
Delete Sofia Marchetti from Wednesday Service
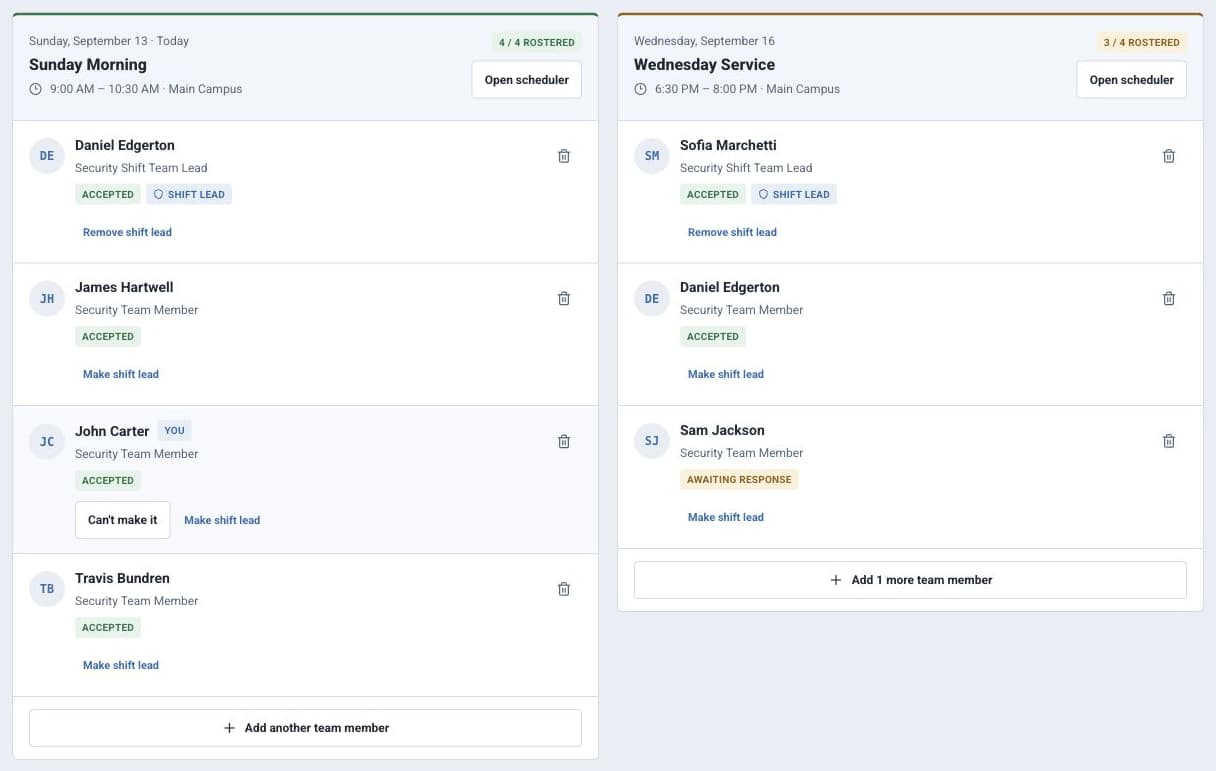coord(1169,156)
